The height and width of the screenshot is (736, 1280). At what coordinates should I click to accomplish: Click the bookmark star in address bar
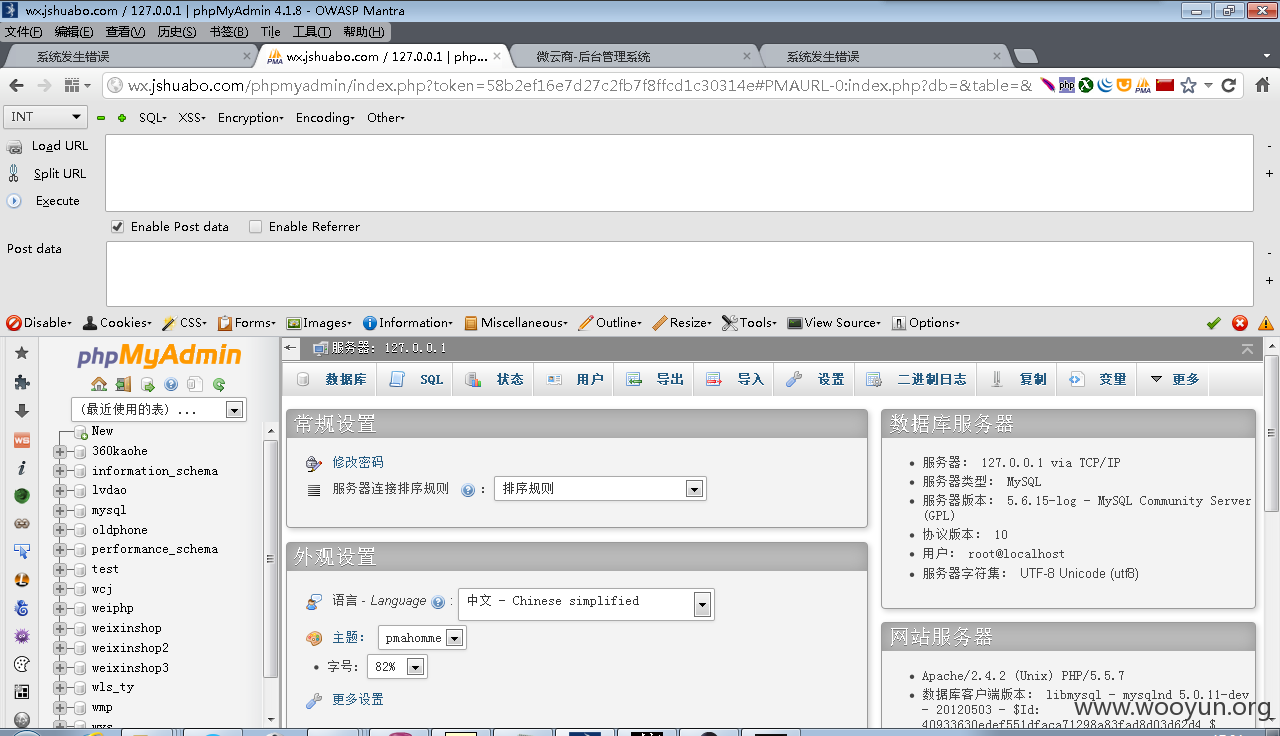click(1188, 86)
